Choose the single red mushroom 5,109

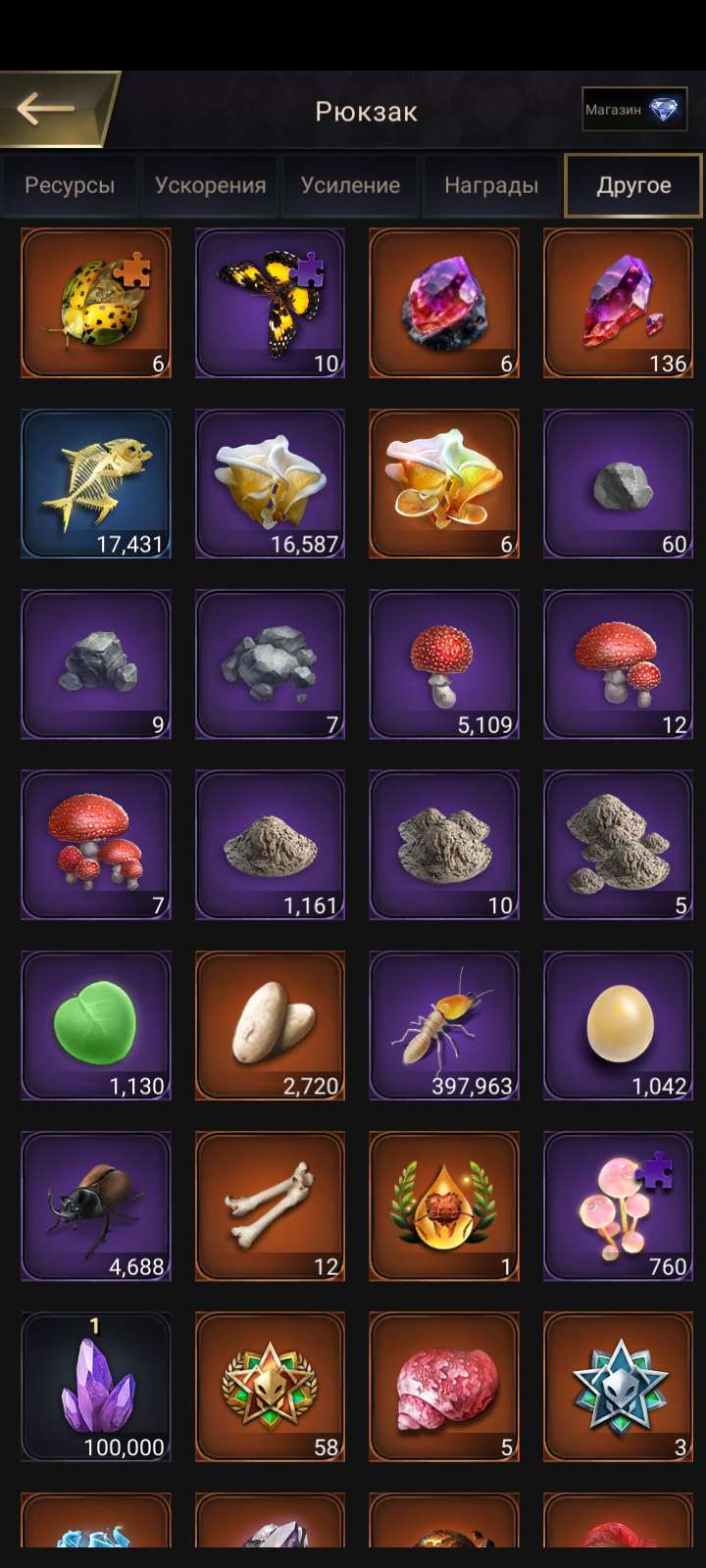coord(444,663)
